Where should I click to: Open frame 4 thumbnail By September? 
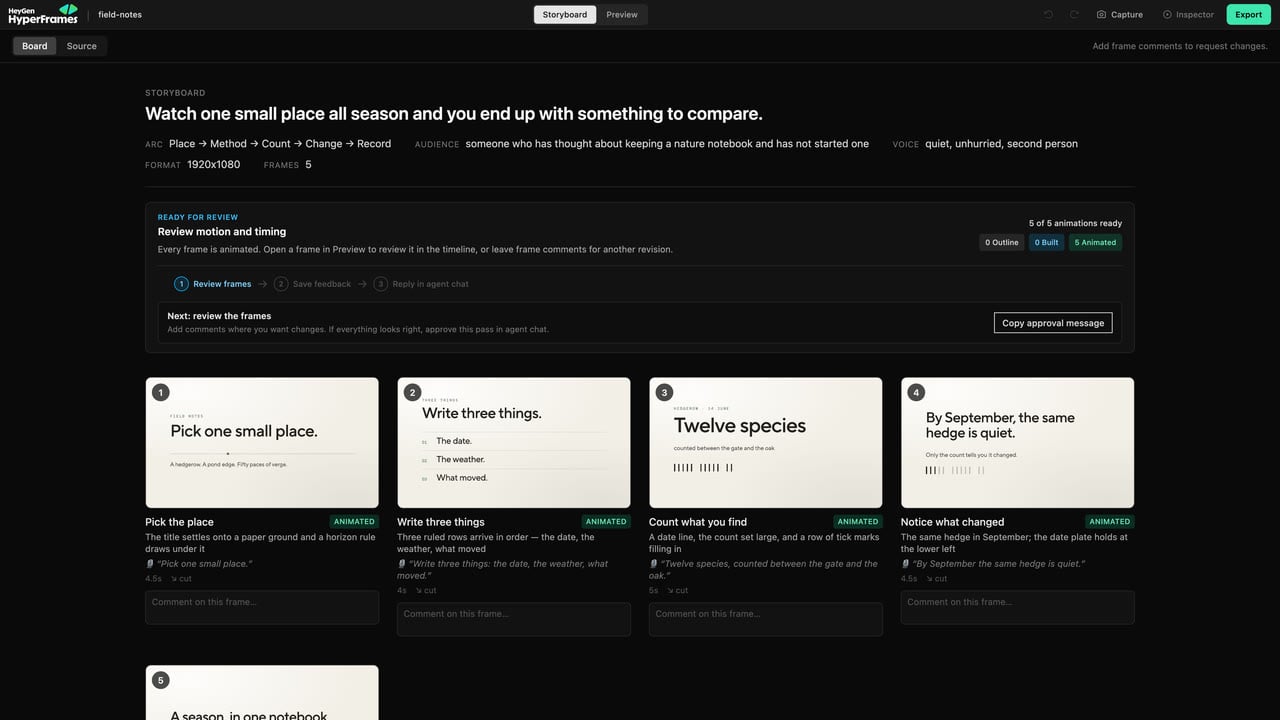pyautogui.click(x=1018, y=442)
